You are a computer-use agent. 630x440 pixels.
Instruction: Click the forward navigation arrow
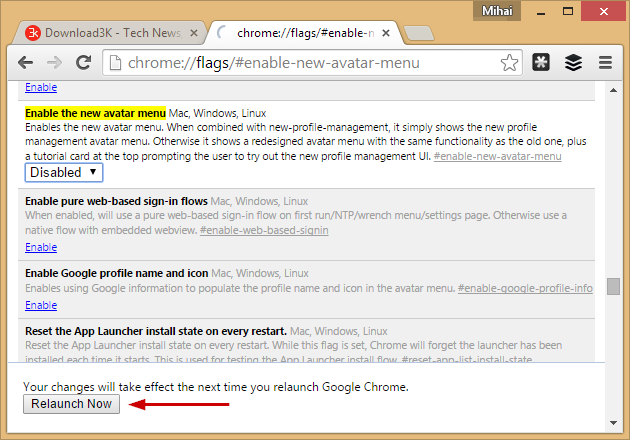tap(54, 63)
